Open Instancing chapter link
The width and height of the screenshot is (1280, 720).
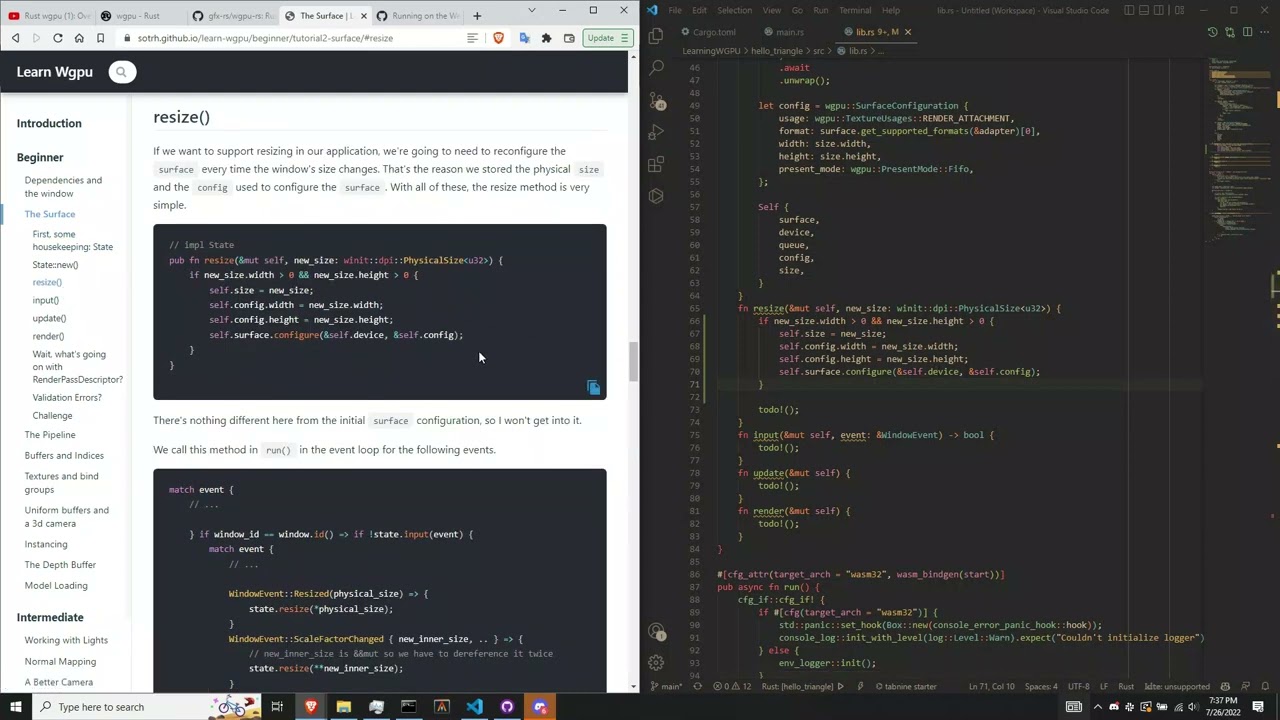tap(46, 544)
